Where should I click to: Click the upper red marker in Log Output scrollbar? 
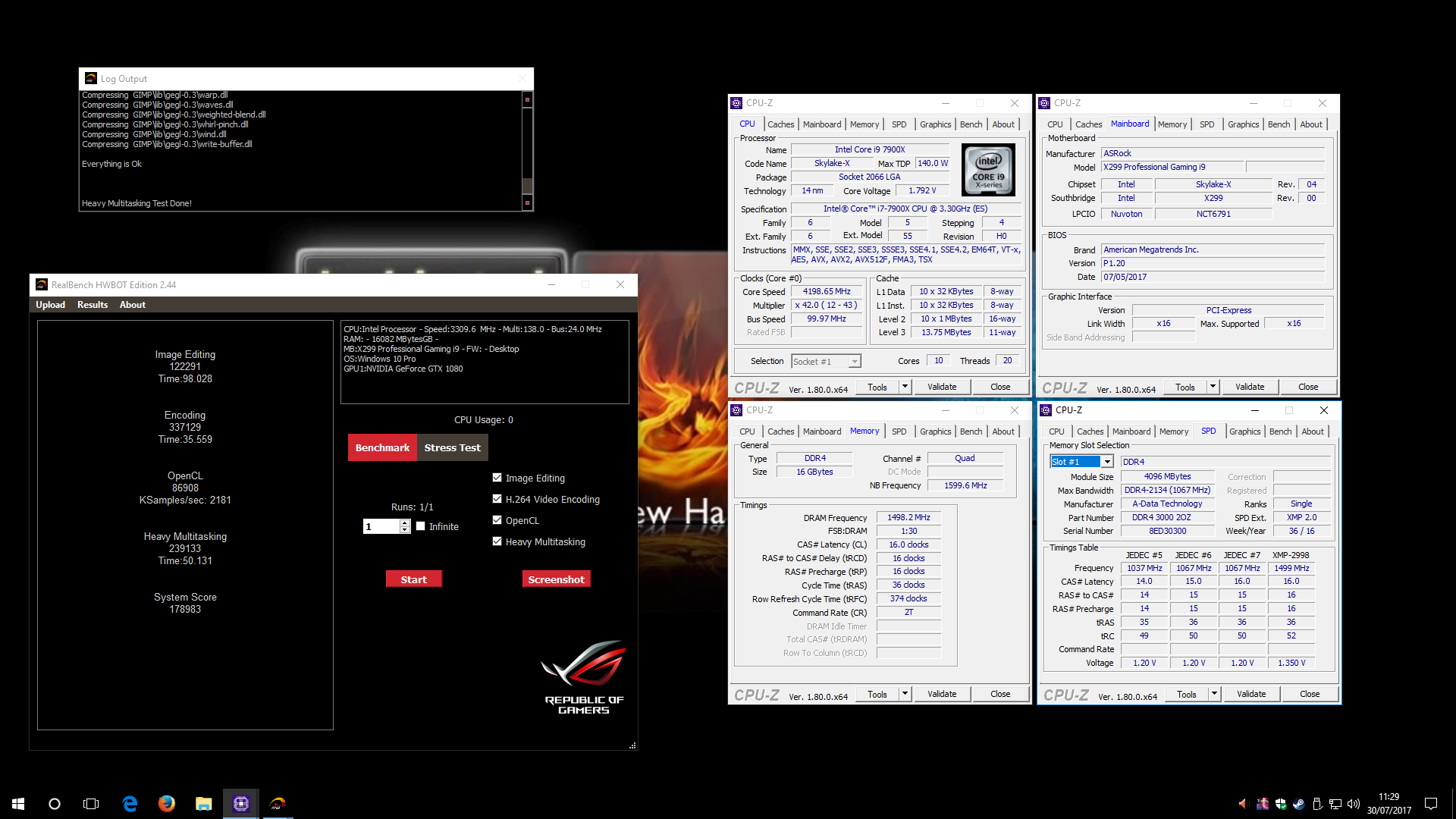point(527,99)
